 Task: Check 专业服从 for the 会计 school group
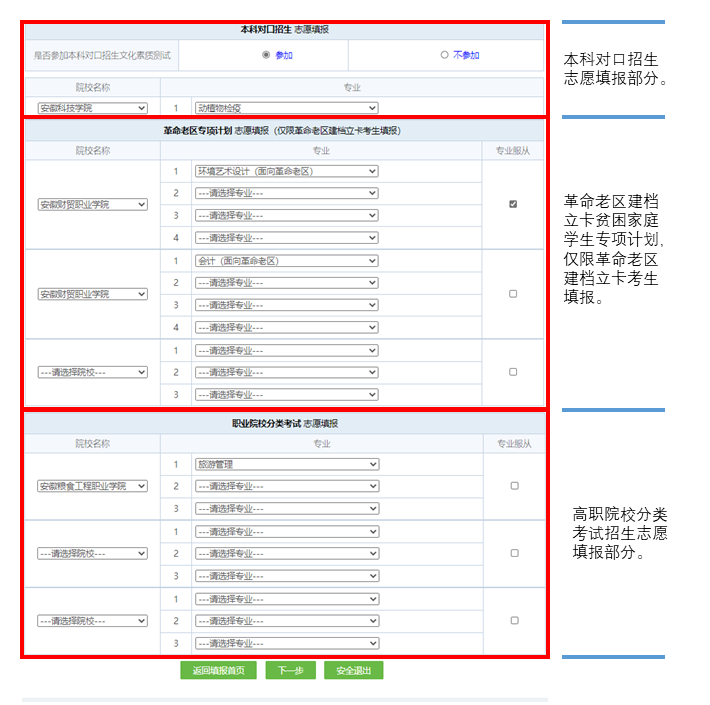tap(513, 294)
